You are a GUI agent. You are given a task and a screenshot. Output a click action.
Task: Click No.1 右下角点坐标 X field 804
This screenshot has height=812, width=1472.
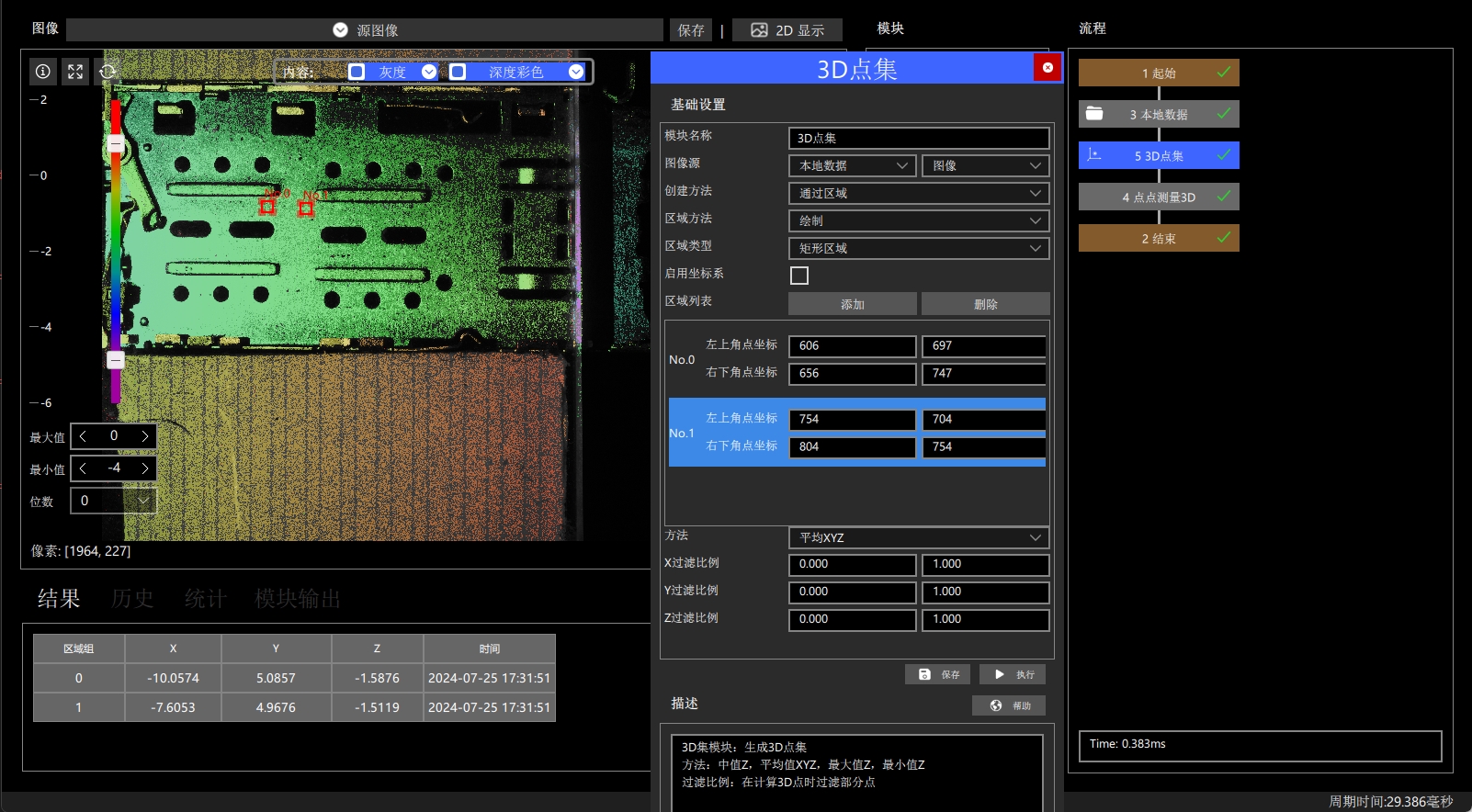click(x=853, y=447)
